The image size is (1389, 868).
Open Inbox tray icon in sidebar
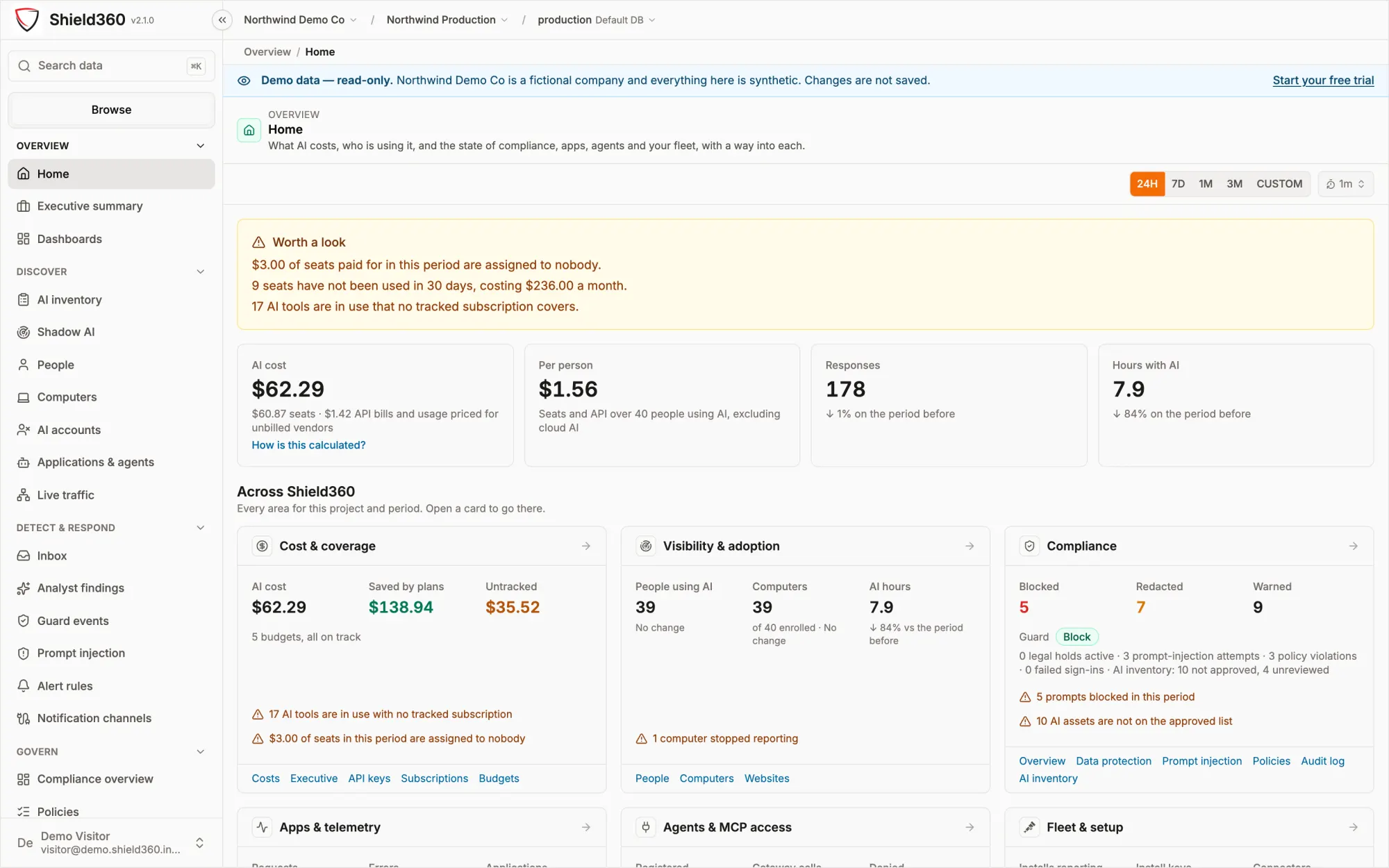(24, 556)
